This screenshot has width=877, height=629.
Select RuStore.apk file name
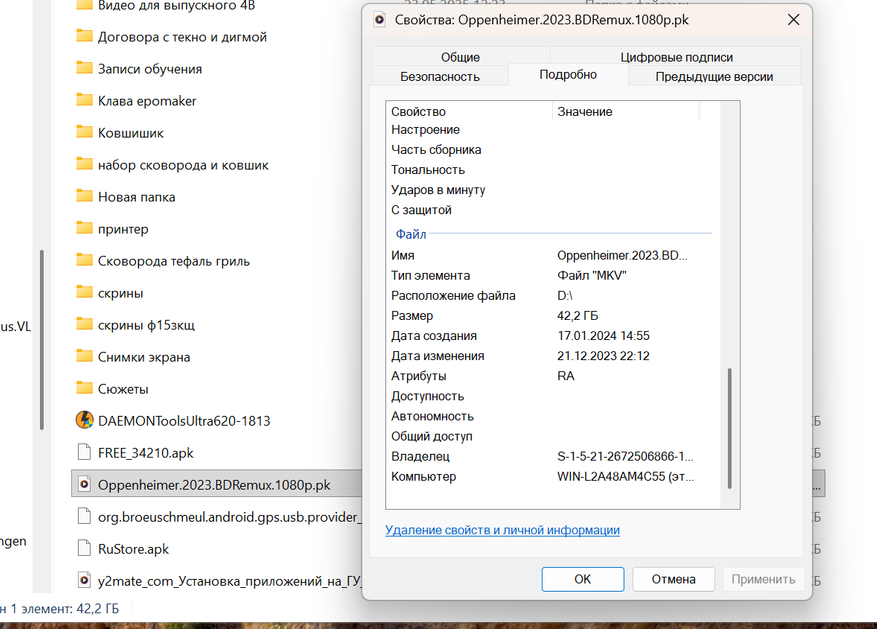(133, 549)
